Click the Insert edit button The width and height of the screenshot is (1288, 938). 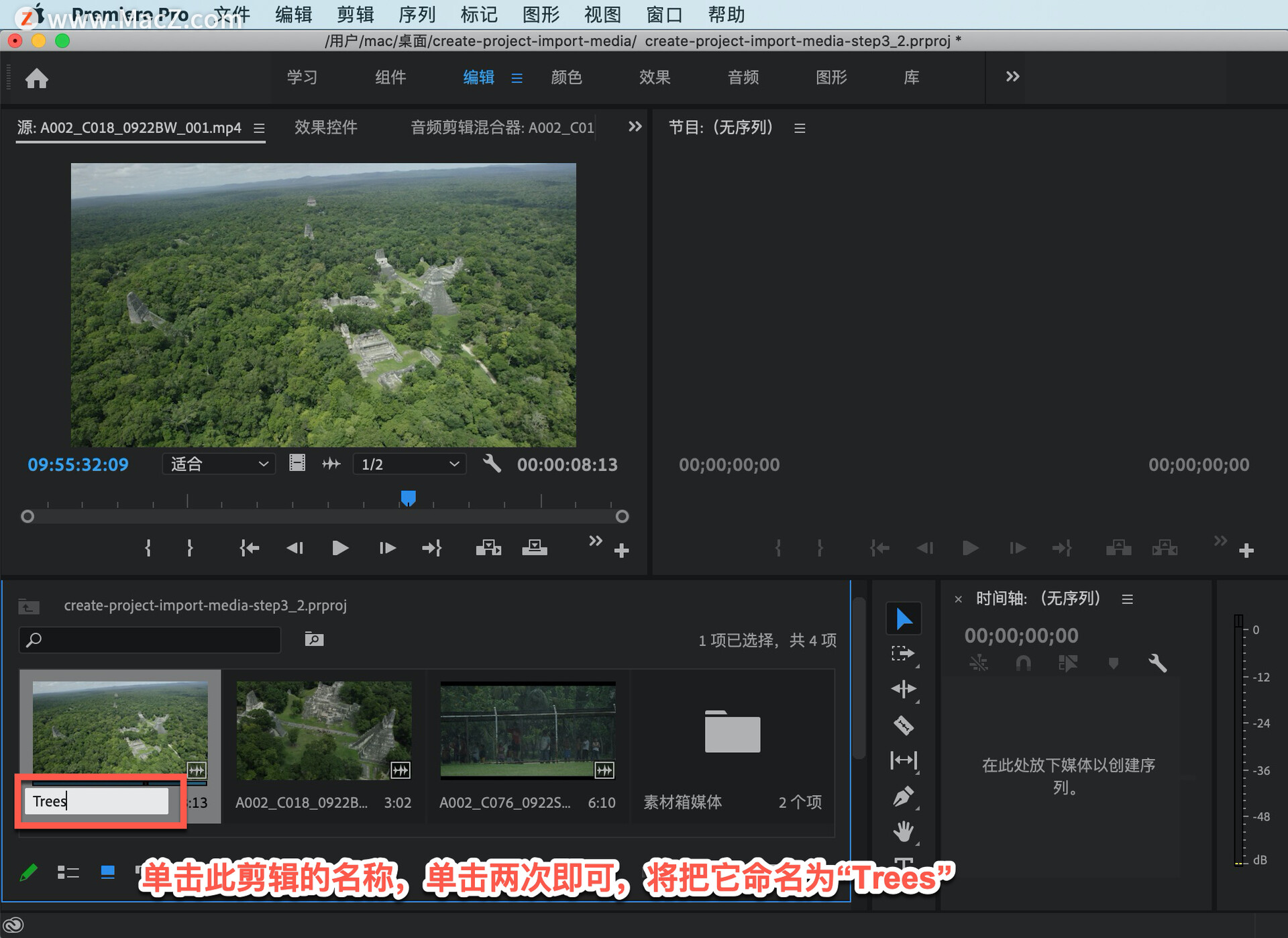coord(488,548)
